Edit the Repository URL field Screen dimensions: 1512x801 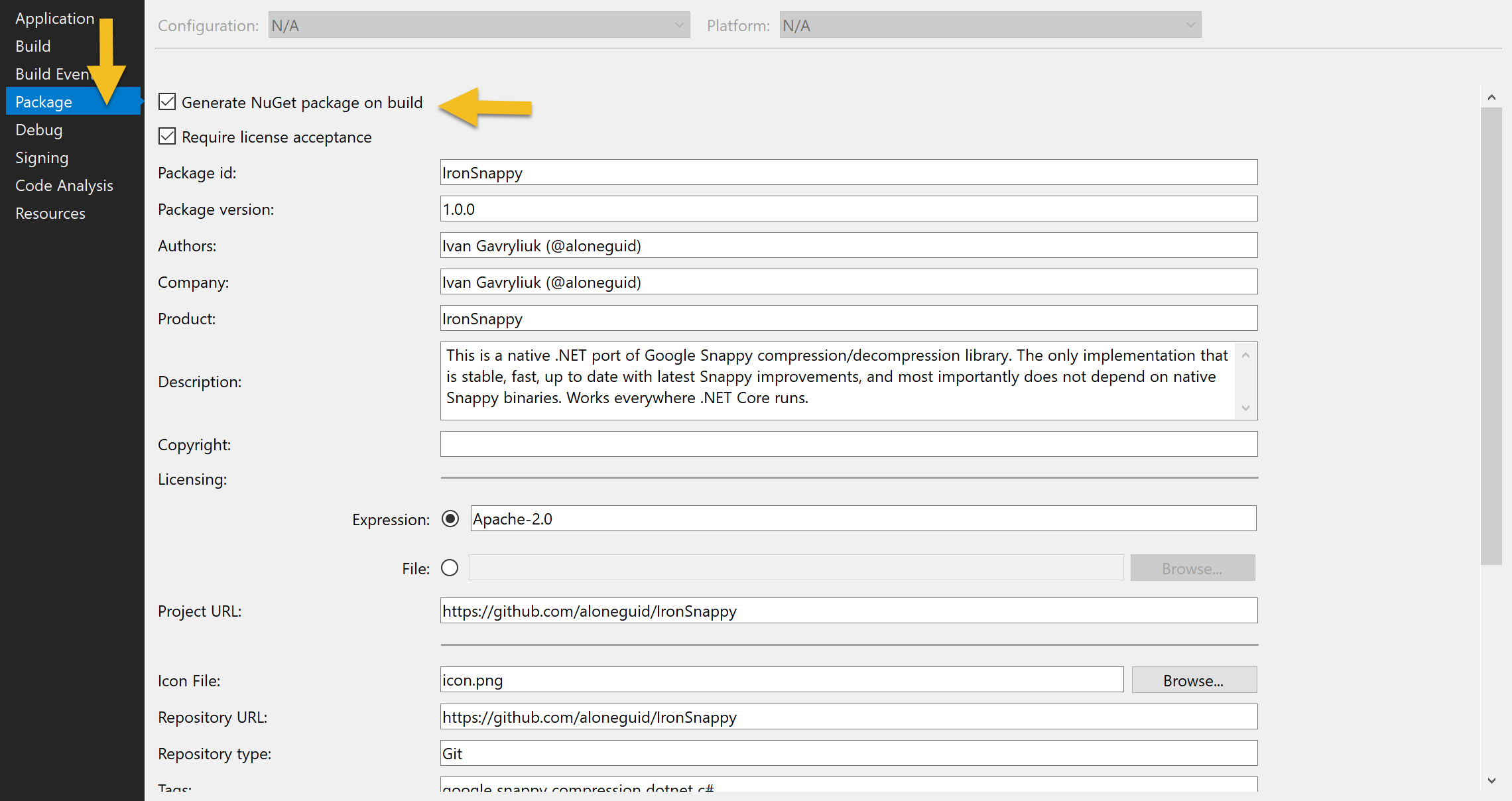point(849,717)
